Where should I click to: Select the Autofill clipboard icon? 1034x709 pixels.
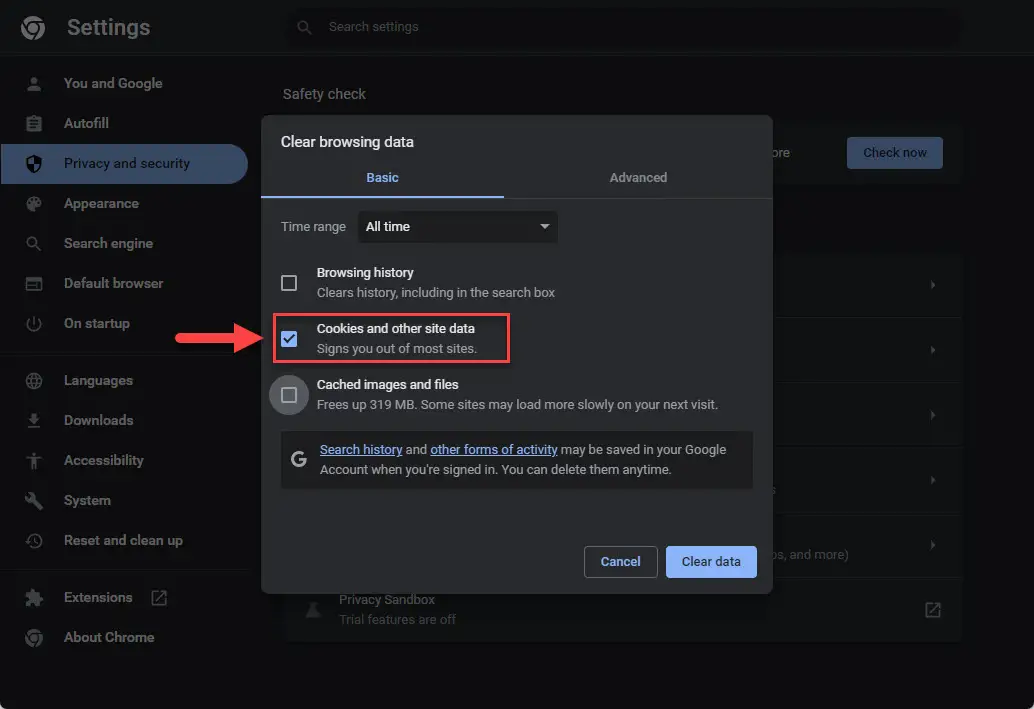34,124
